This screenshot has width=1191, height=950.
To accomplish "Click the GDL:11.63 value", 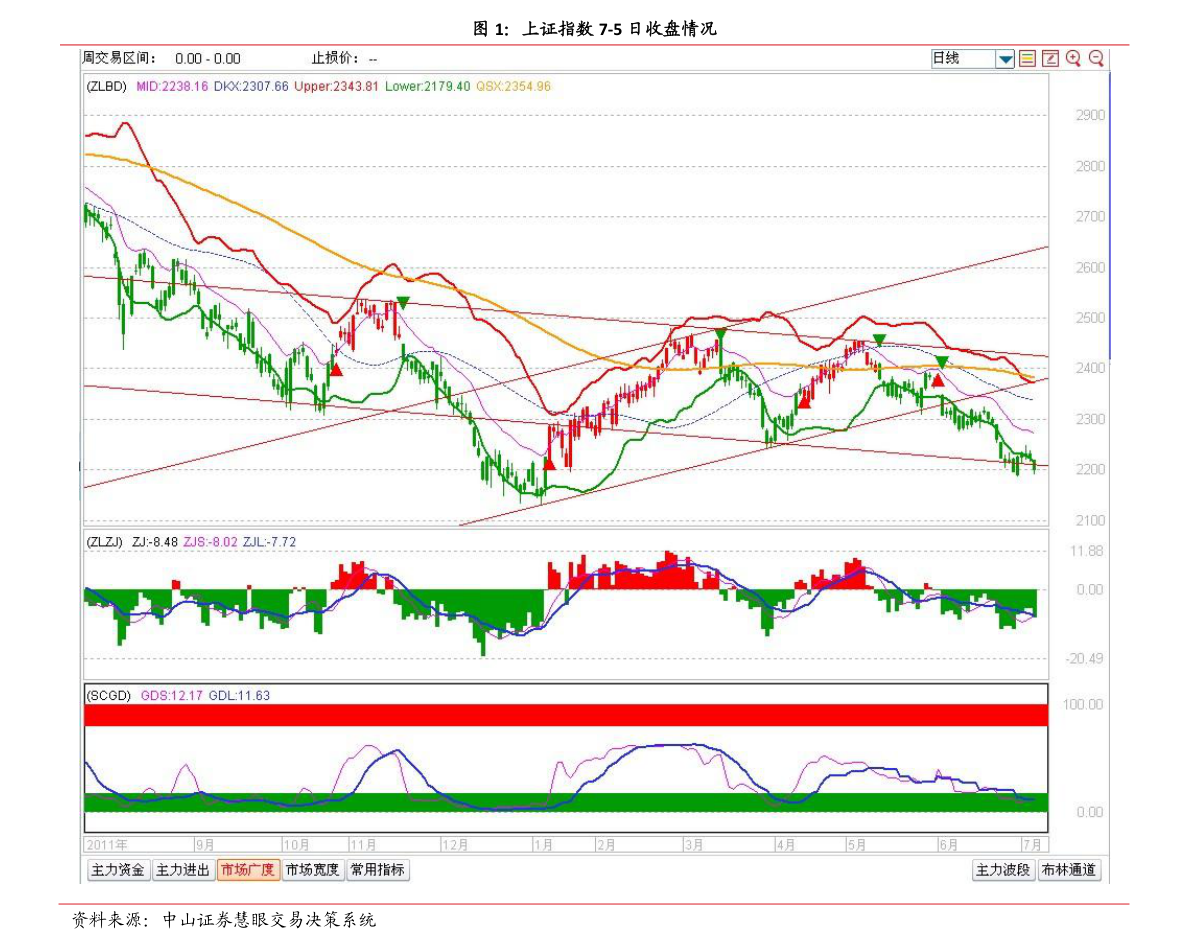I will (x=239, y=696).
